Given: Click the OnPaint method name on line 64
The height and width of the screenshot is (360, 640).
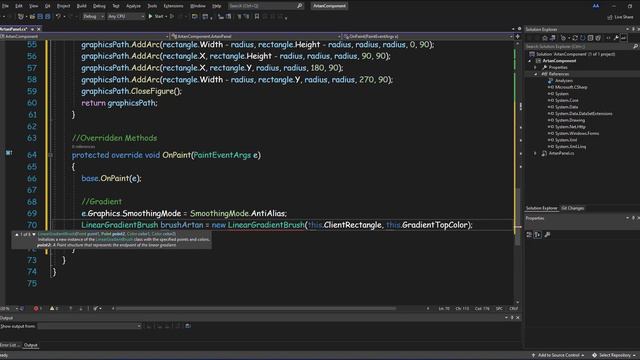Looking at the screenshot, I should point(176,155).
